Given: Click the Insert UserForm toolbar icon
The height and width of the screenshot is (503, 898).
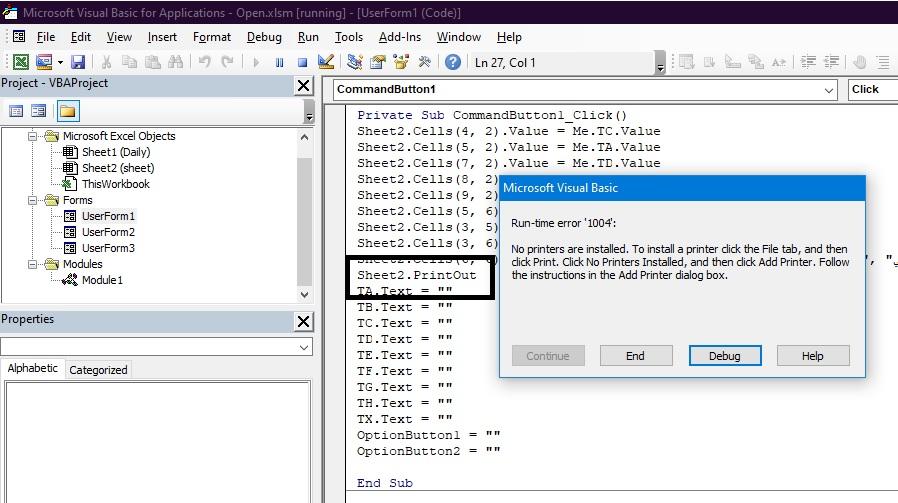Looking at the screenshot, I should pyautogui.click(x=44, y=62).
